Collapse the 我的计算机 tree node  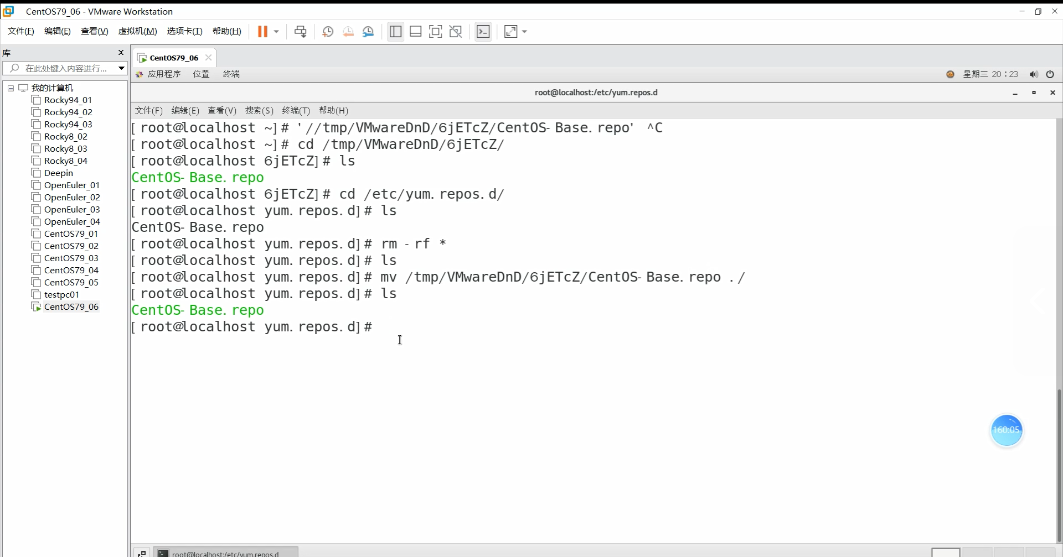(11, 88)
